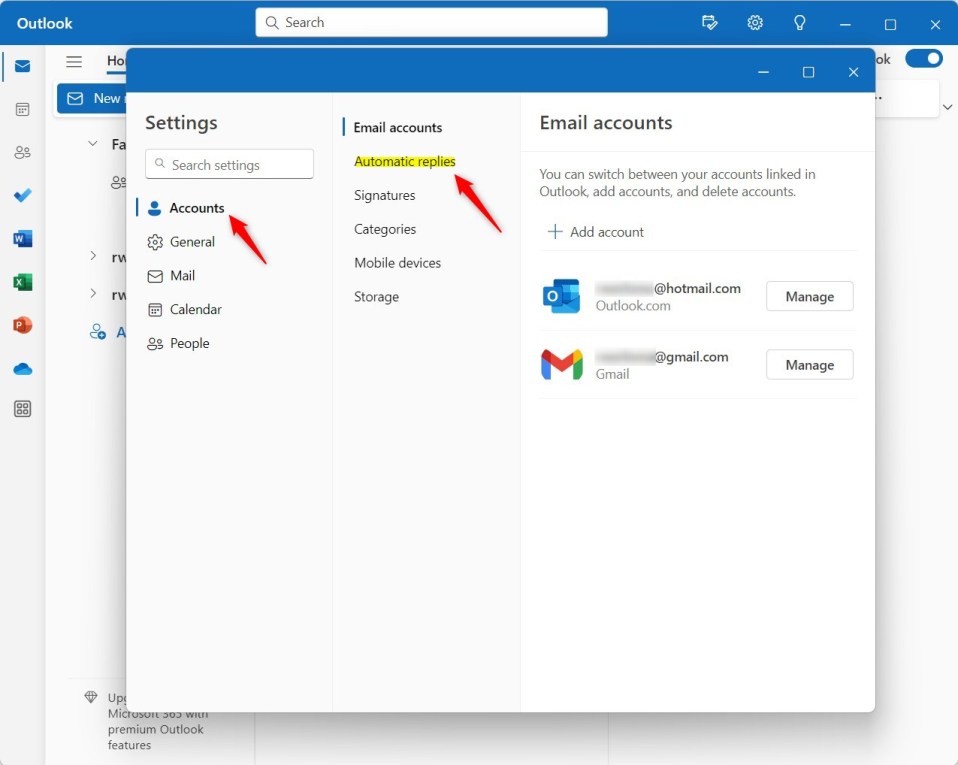Click the Search settings field
This screenshot has height=765, width=958.
pyautogui.click(x=229, y=162)
